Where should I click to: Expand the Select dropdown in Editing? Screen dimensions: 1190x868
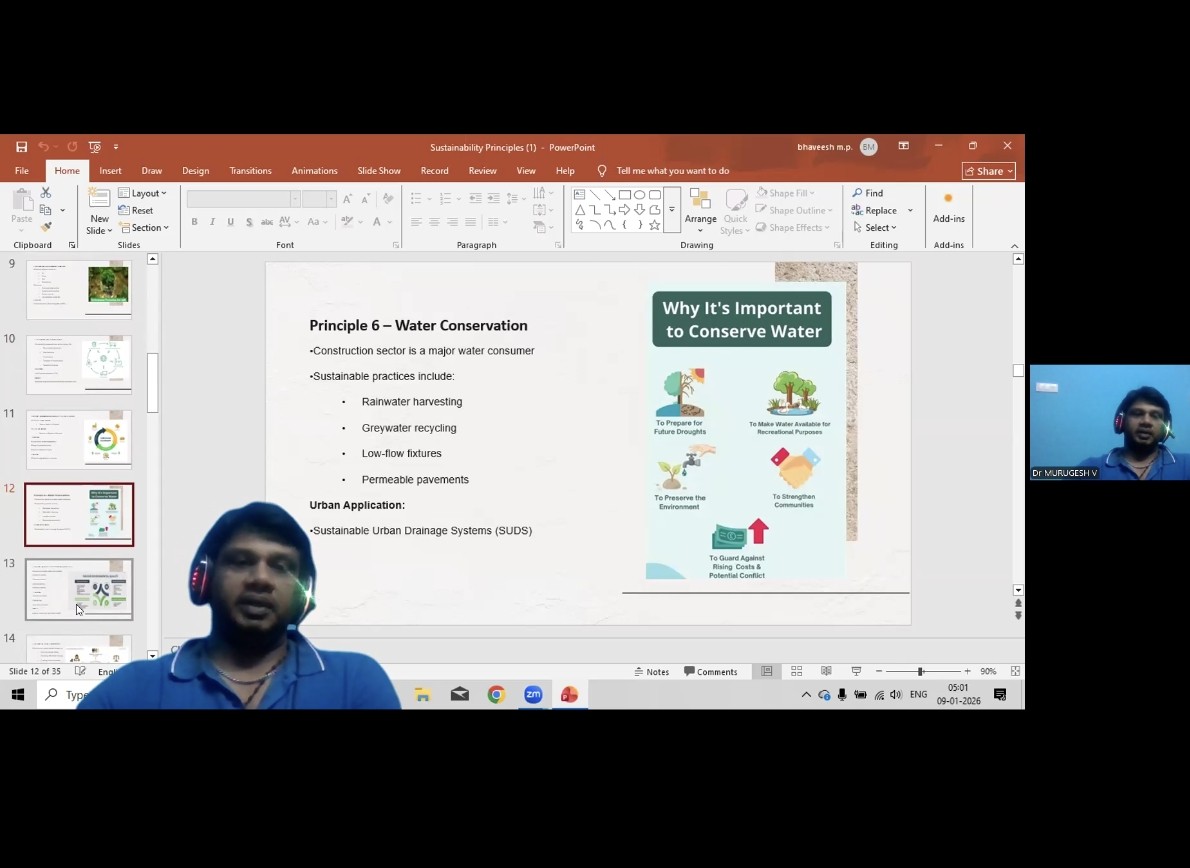(x=874, y=228)
